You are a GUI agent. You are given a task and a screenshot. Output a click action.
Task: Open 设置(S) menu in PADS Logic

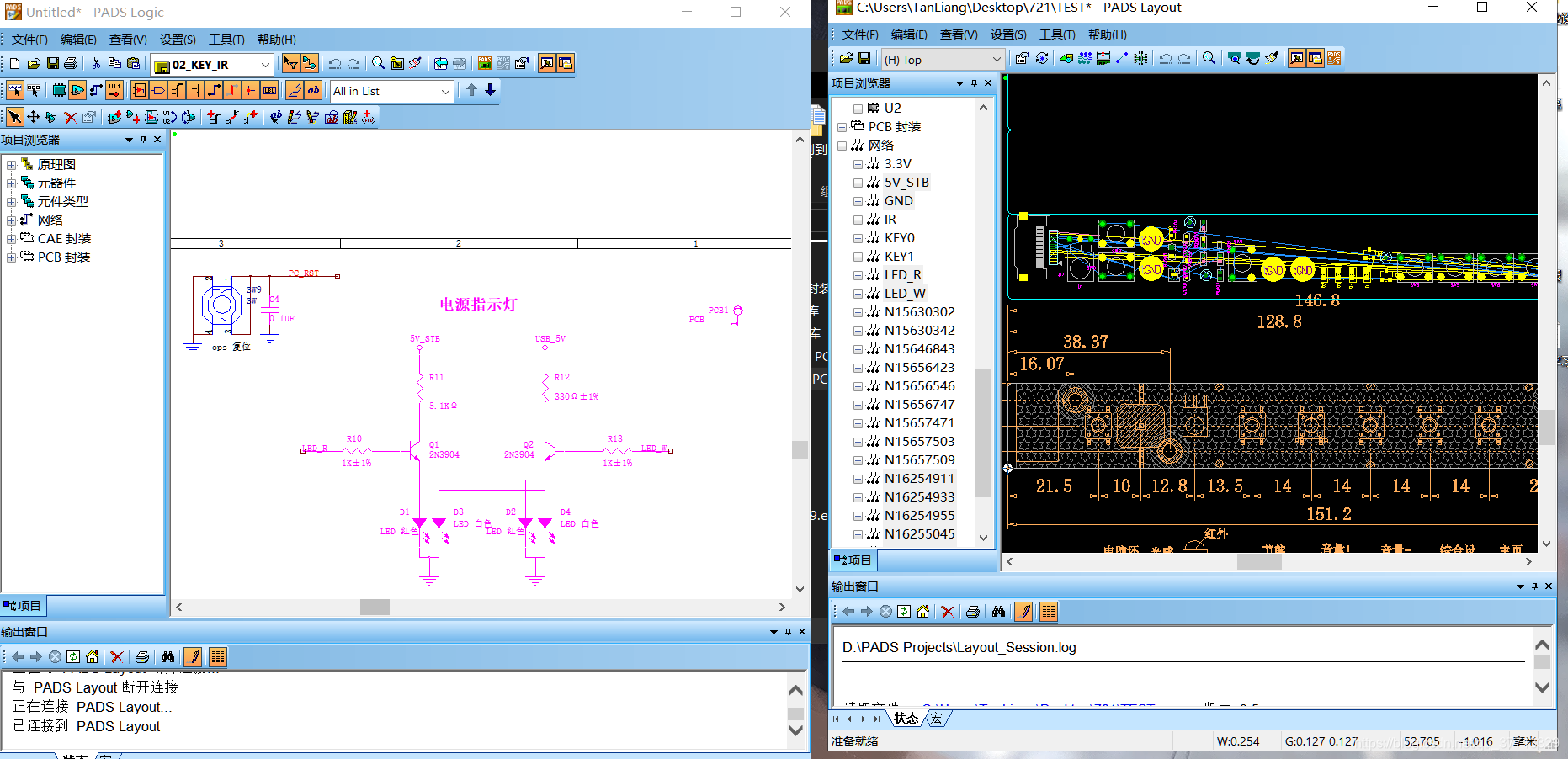pyautogui.click(x=178, y=40)
